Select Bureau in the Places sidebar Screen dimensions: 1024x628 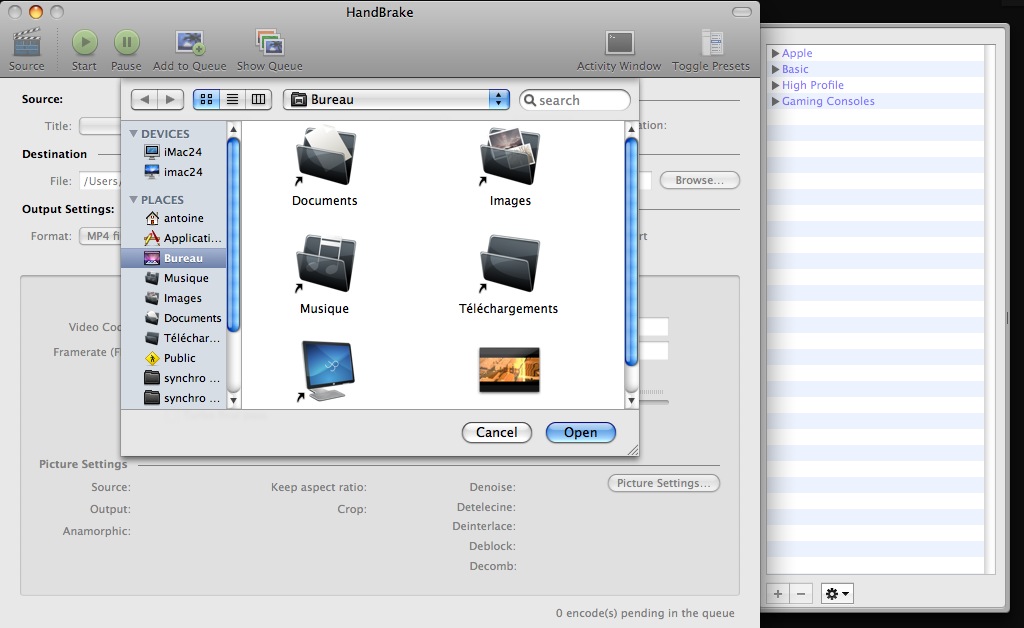pyautogui.click(x=174, y=259)
